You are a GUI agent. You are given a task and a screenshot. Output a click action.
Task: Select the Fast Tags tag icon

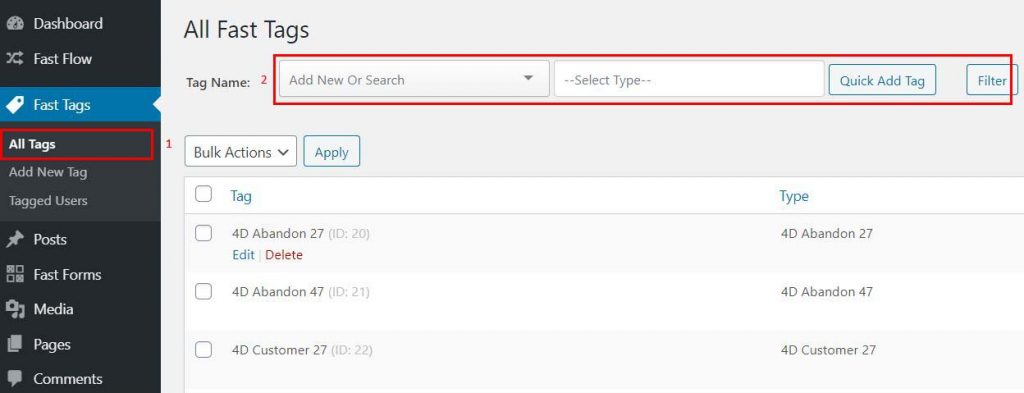[14, 104]
